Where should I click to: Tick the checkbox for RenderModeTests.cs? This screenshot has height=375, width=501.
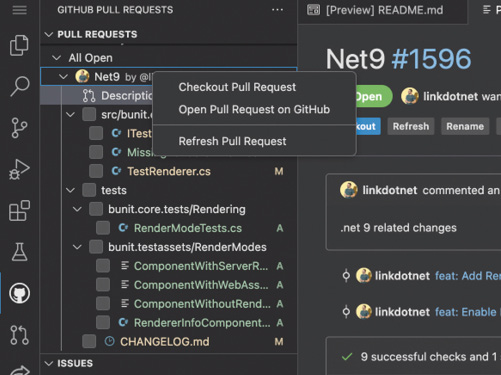[x=103, y=228]
